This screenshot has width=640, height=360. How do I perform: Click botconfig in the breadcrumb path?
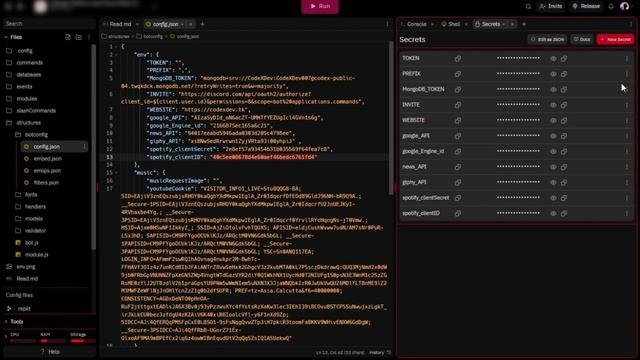click(153, 36)
